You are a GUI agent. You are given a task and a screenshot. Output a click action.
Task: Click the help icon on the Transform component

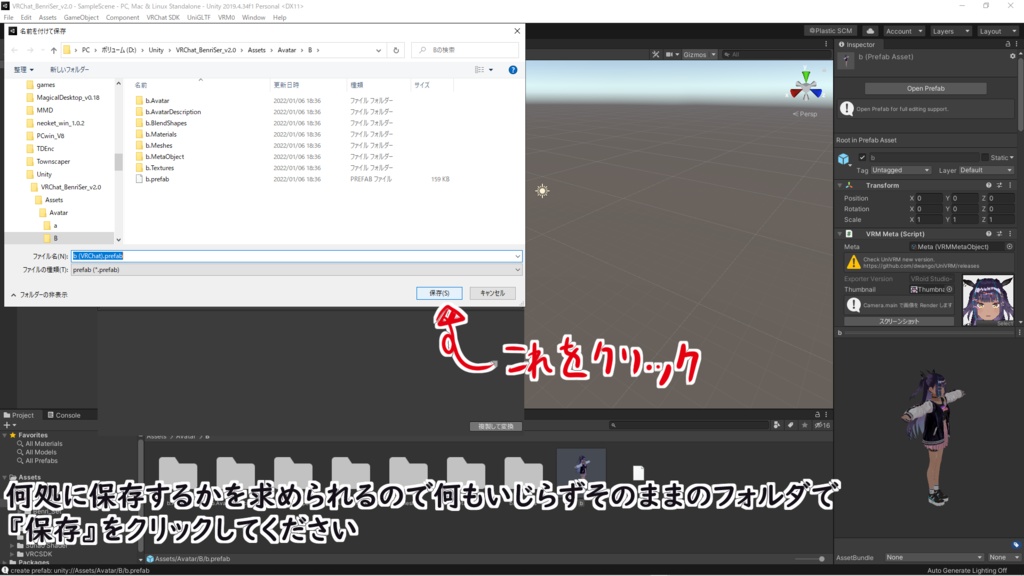pos(989,185)
